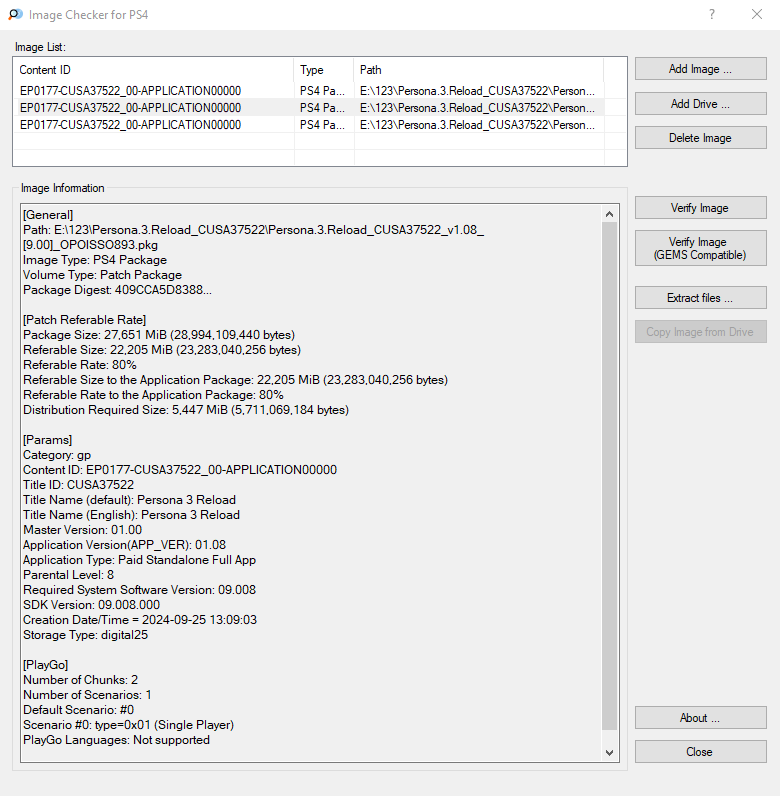
Task: Click the Image Information vertical scrollbar thumb
Action: pyautogui.click(x=609, y=476)
